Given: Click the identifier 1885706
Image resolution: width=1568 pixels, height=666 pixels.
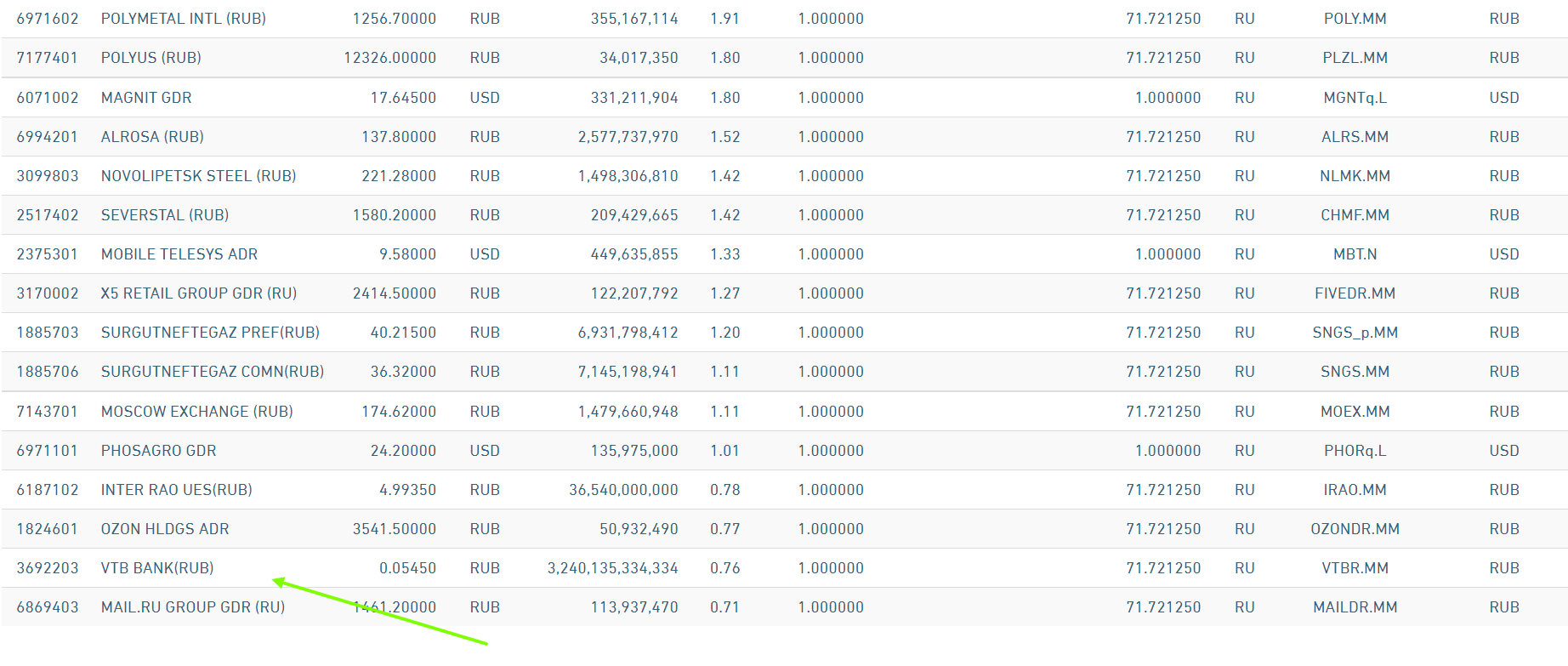Looking at the screenshot, I should pyautogui.click(x=48, y=372).
